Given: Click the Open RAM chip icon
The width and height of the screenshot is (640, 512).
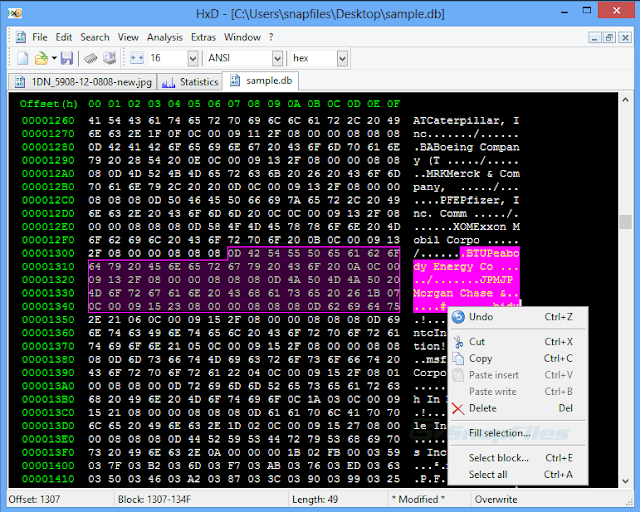Looking at the screenshot, I should (91, 58).
